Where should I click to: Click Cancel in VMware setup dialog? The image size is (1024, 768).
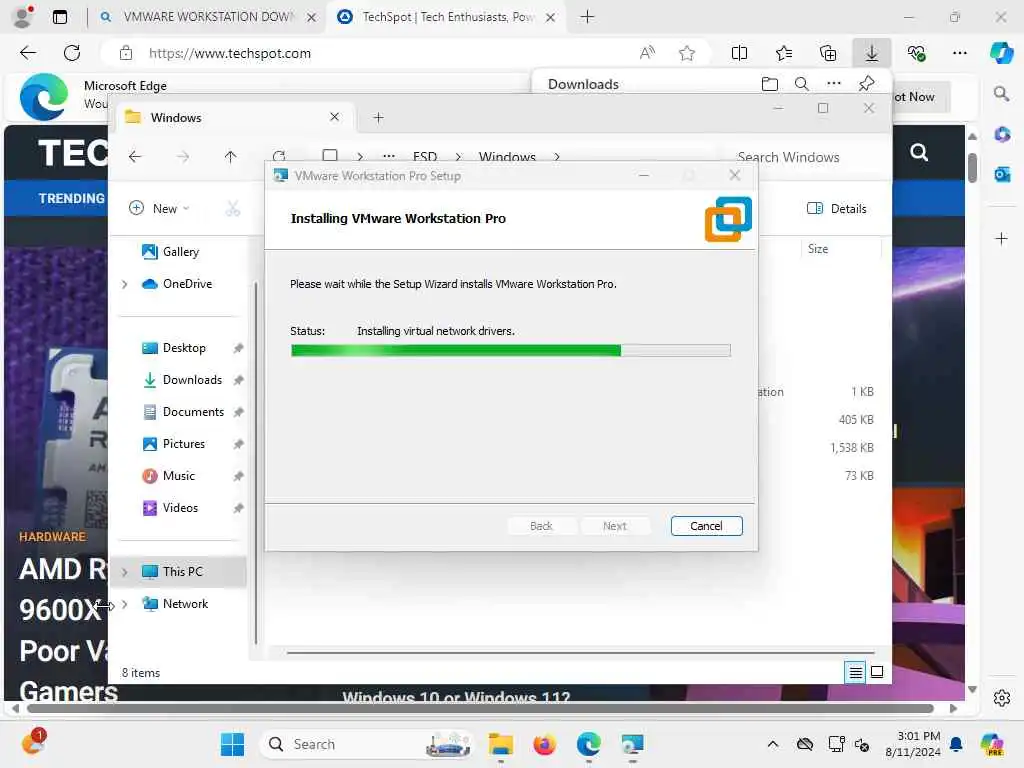tap(706, 526)
